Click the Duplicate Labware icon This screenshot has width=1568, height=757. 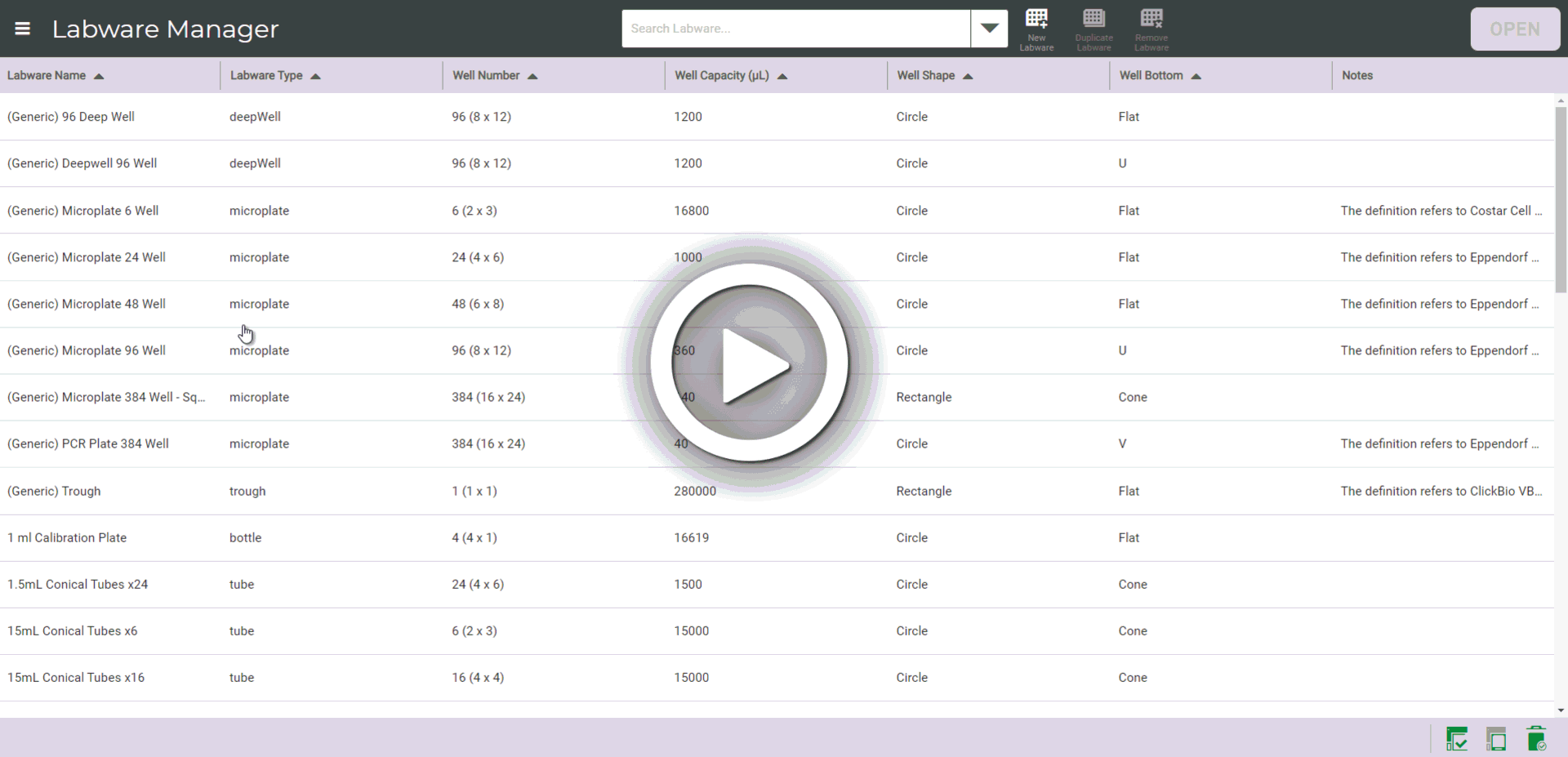[x=1094, y=29]
